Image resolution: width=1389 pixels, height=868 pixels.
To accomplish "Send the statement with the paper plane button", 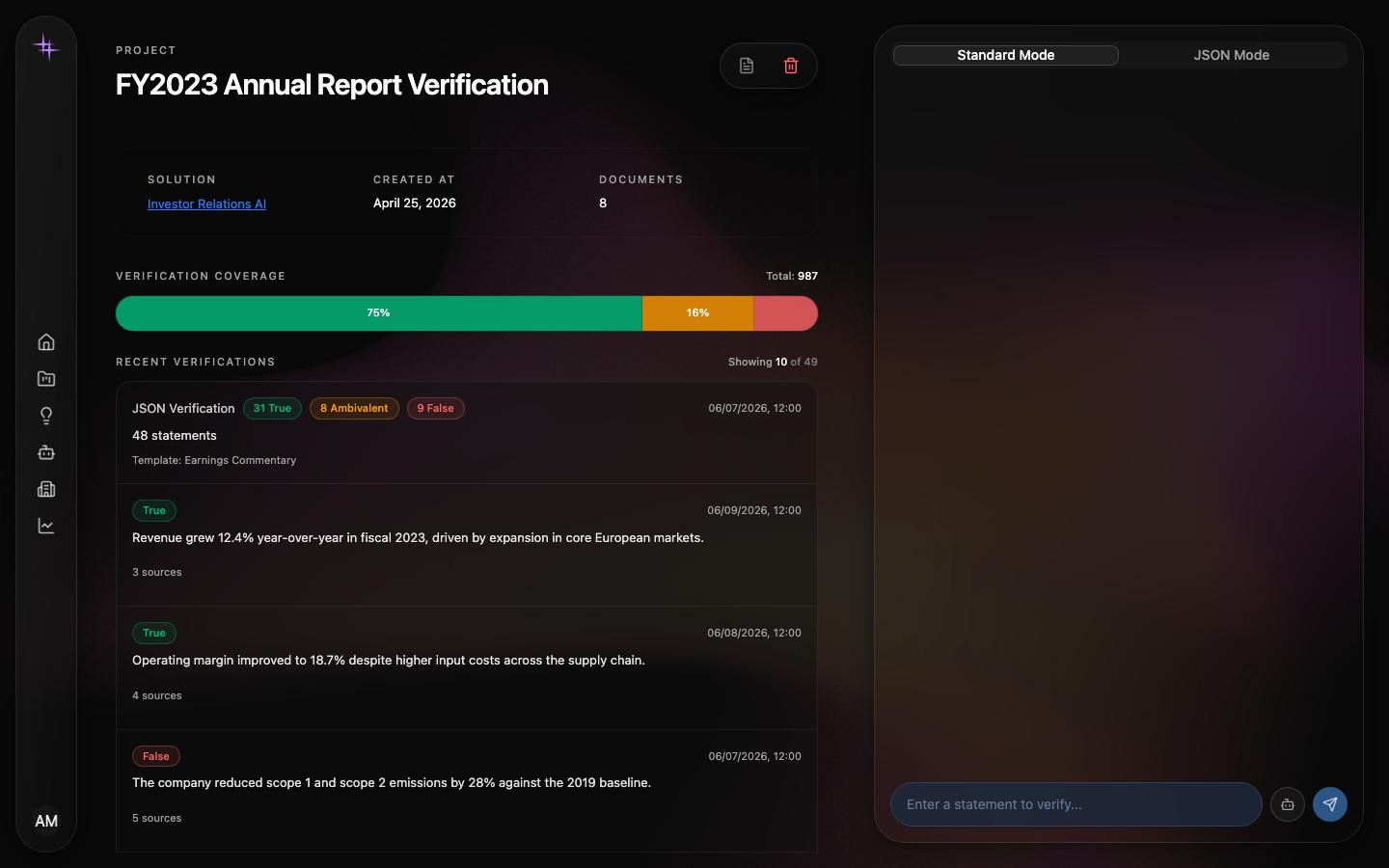I will click(1330, 804).
